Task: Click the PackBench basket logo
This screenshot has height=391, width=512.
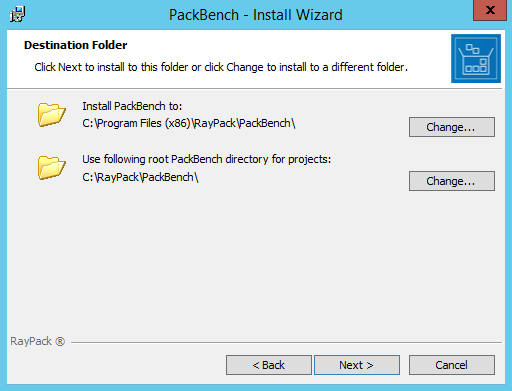Action: tap(476, 58)
